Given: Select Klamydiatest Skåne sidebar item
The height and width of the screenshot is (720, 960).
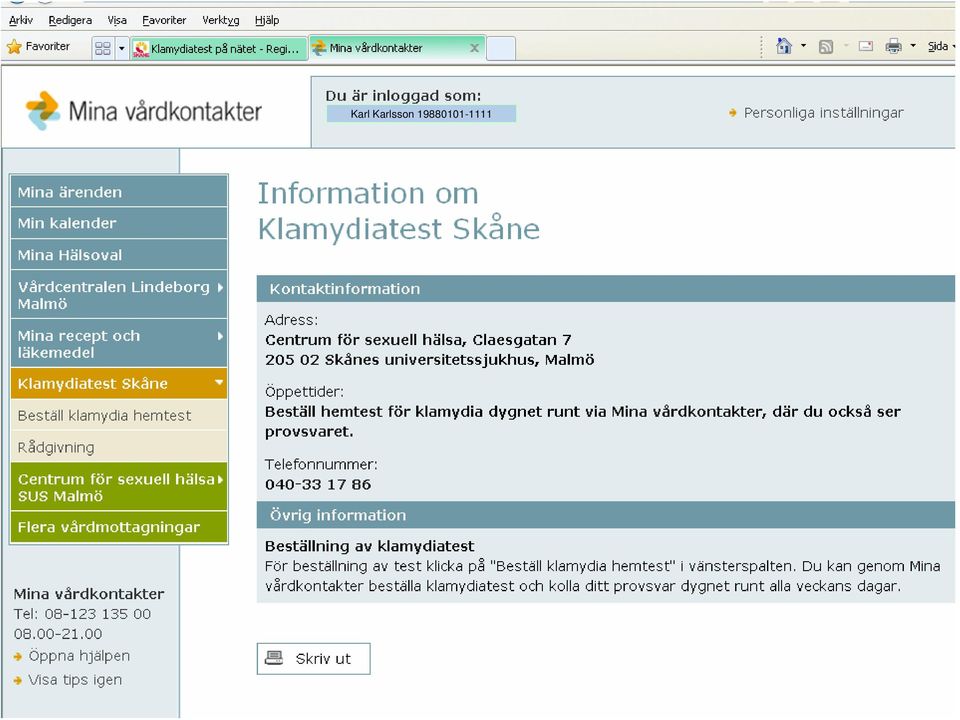Looking at the screenshot, I should coord(119,383).
